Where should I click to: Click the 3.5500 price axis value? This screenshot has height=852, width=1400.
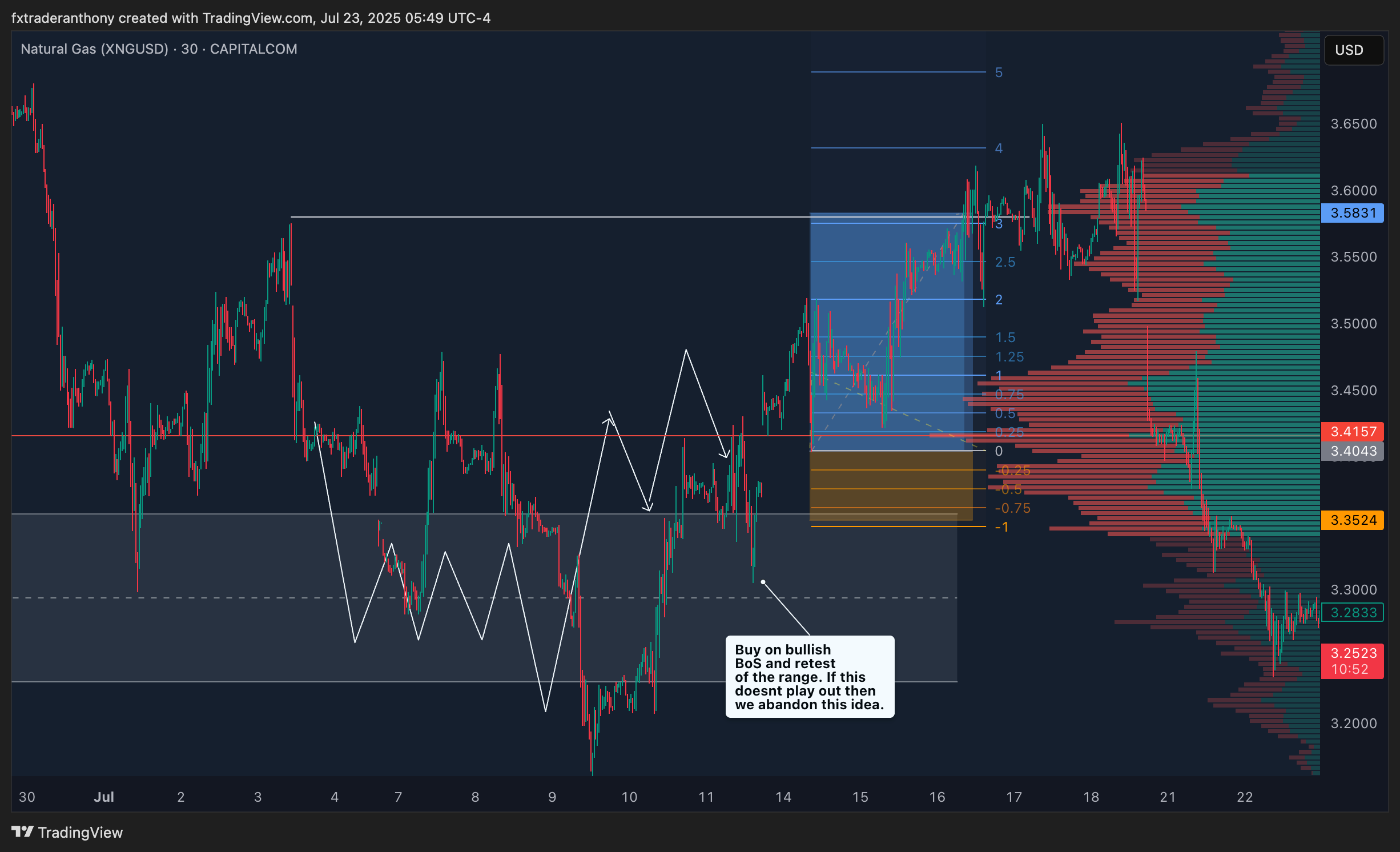click(1354, 257)
